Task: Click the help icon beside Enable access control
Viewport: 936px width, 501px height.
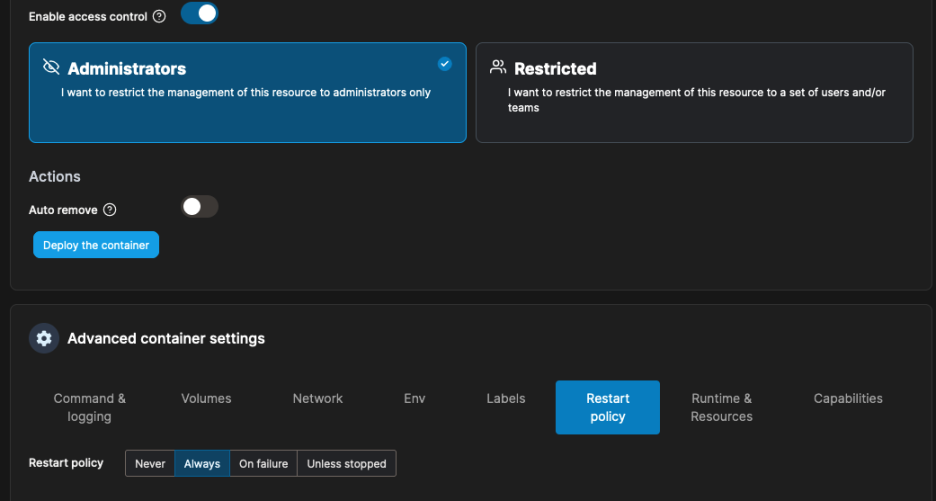Action: [x=159, y=17]
